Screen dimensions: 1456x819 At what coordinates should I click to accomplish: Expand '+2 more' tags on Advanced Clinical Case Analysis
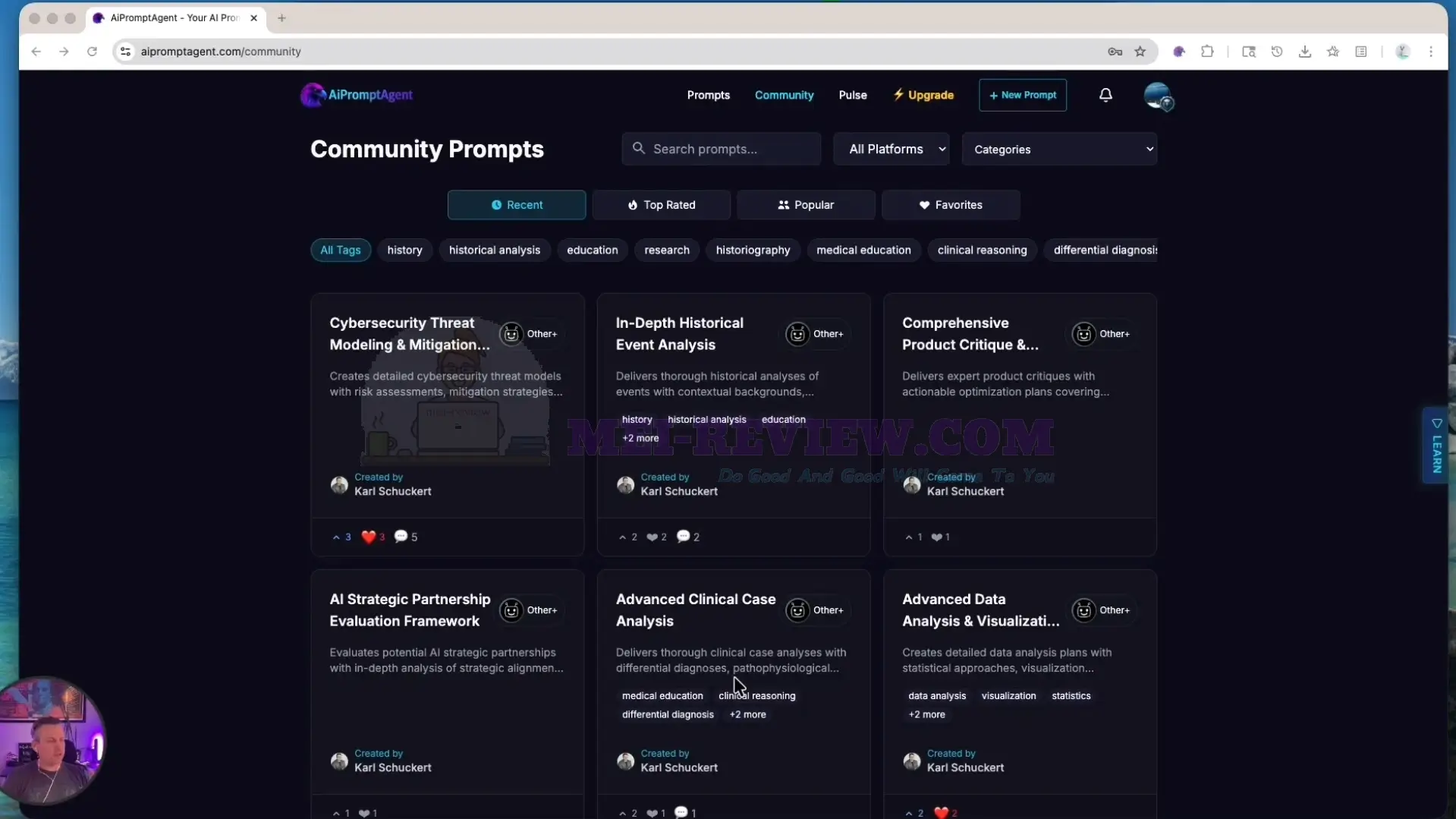click(747, 714)
